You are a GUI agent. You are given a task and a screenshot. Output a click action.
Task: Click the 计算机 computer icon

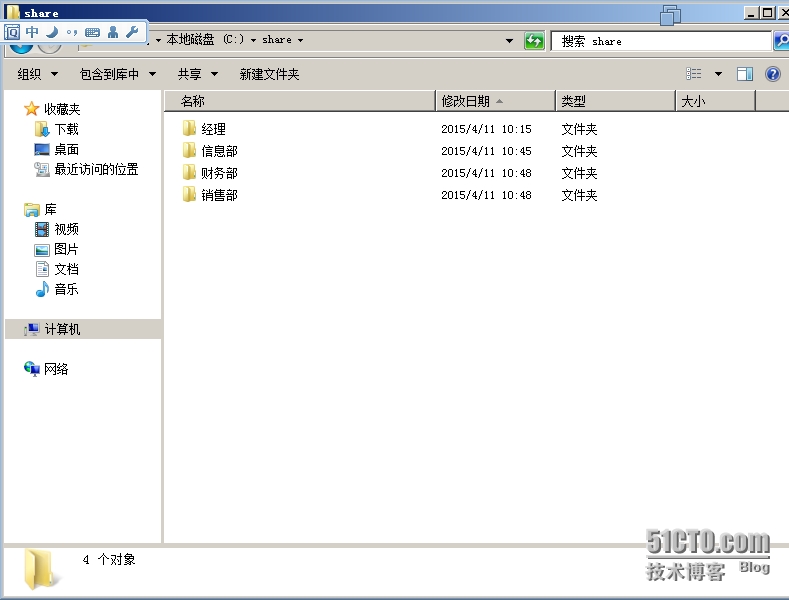[x=32, y=329]
